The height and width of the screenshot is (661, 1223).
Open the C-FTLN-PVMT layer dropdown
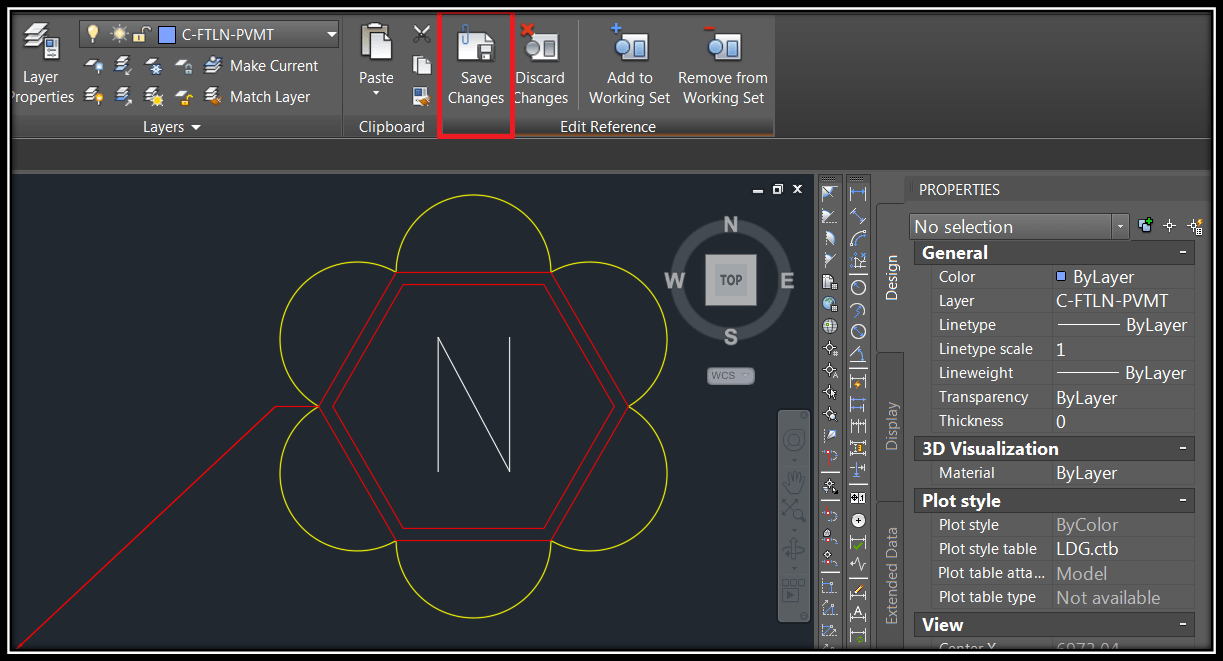pos(332,35)
